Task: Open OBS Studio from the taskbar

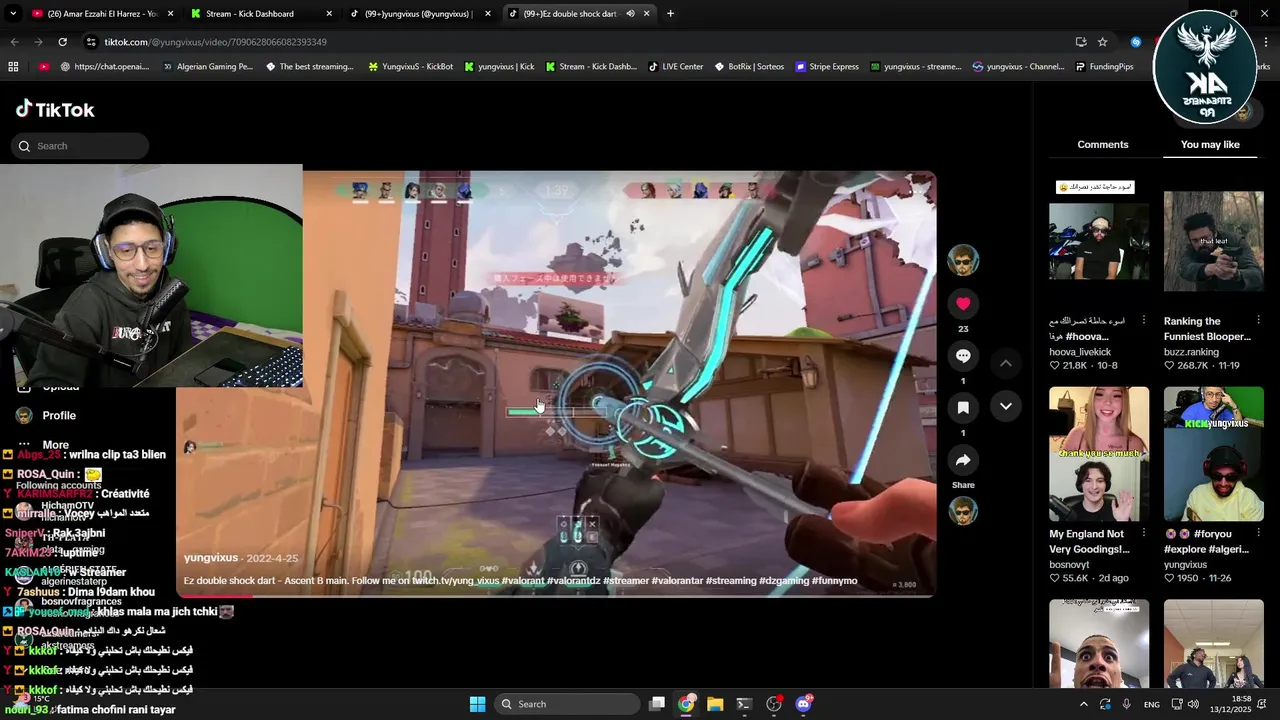Action: pyautogui.click(x=773, y=704)
